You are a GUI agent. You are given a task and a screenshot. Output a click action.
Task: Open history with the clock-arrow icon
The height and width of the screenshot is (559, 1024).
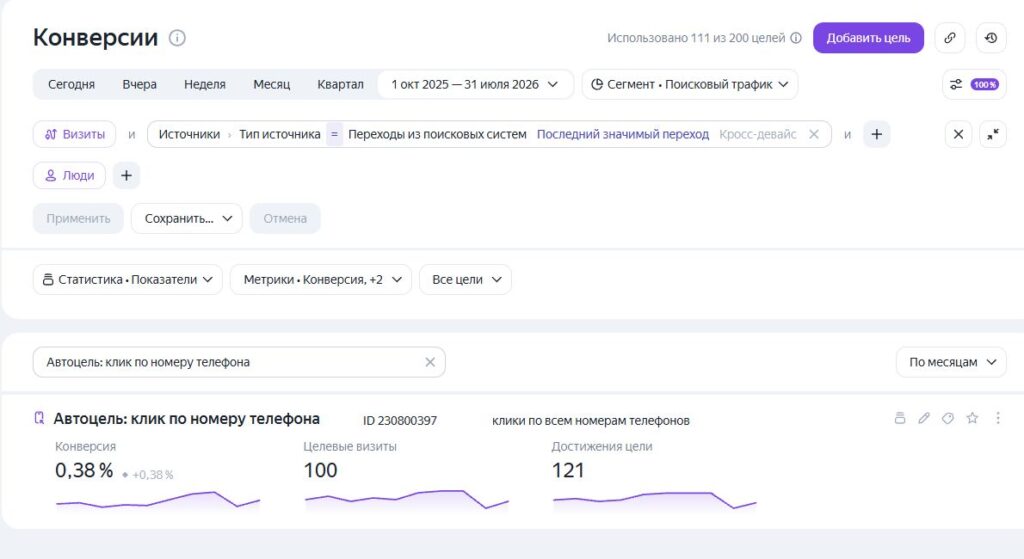(991, 38)
